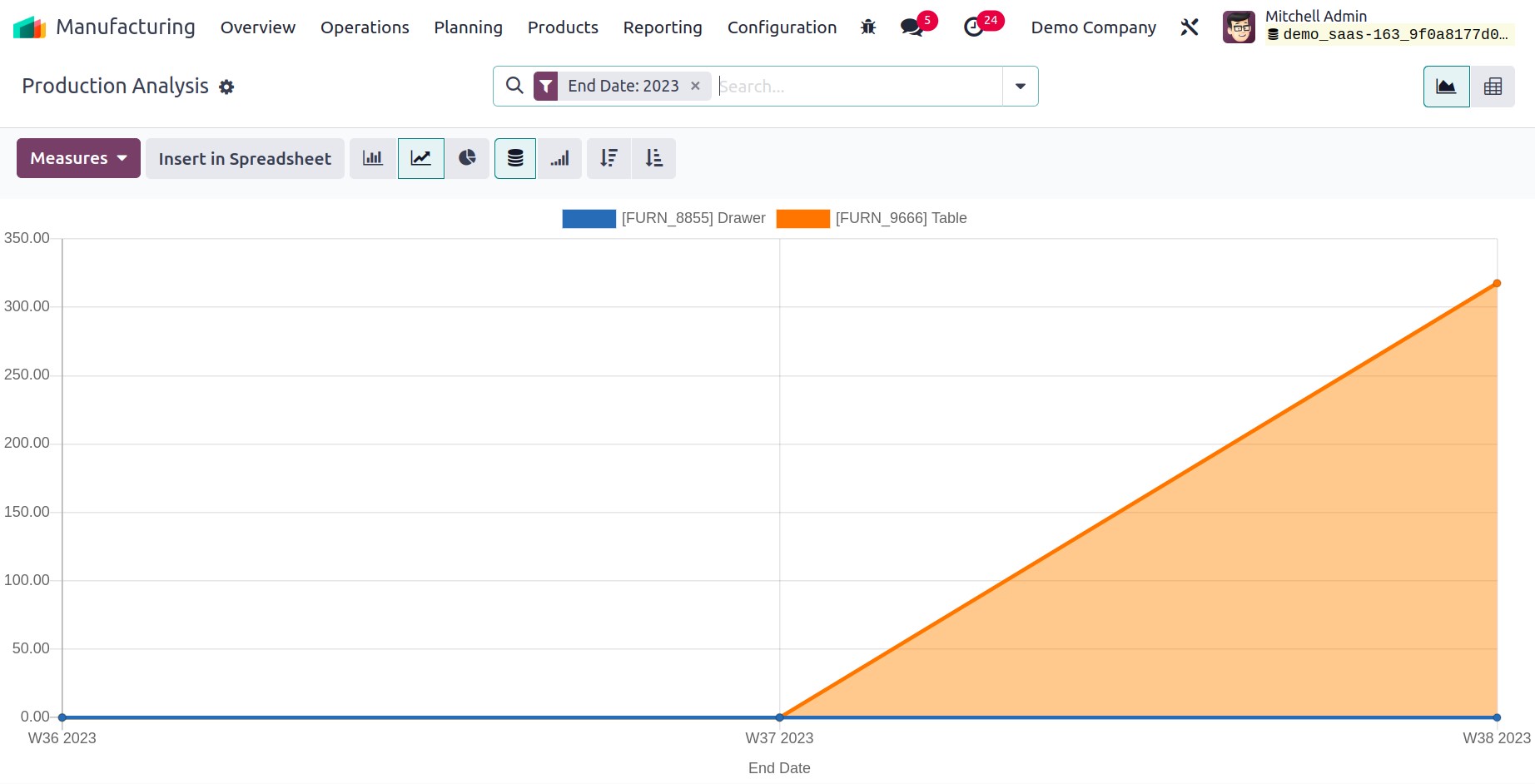Click the Manufacturing app title
The width and height of the screenshot is (1535, 784).
pyautogui.click(x=126, y=27)
